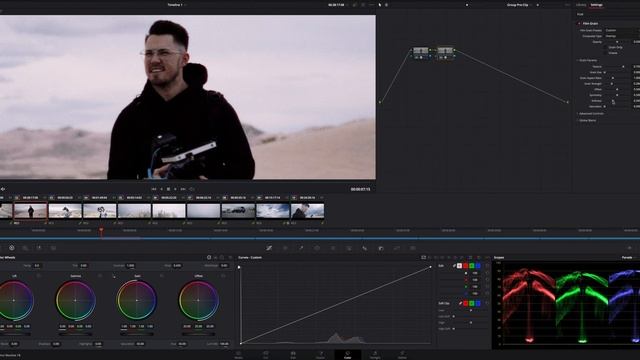
Task: Toggle the Soft Clip red channel
Action: tap(465, 303)
